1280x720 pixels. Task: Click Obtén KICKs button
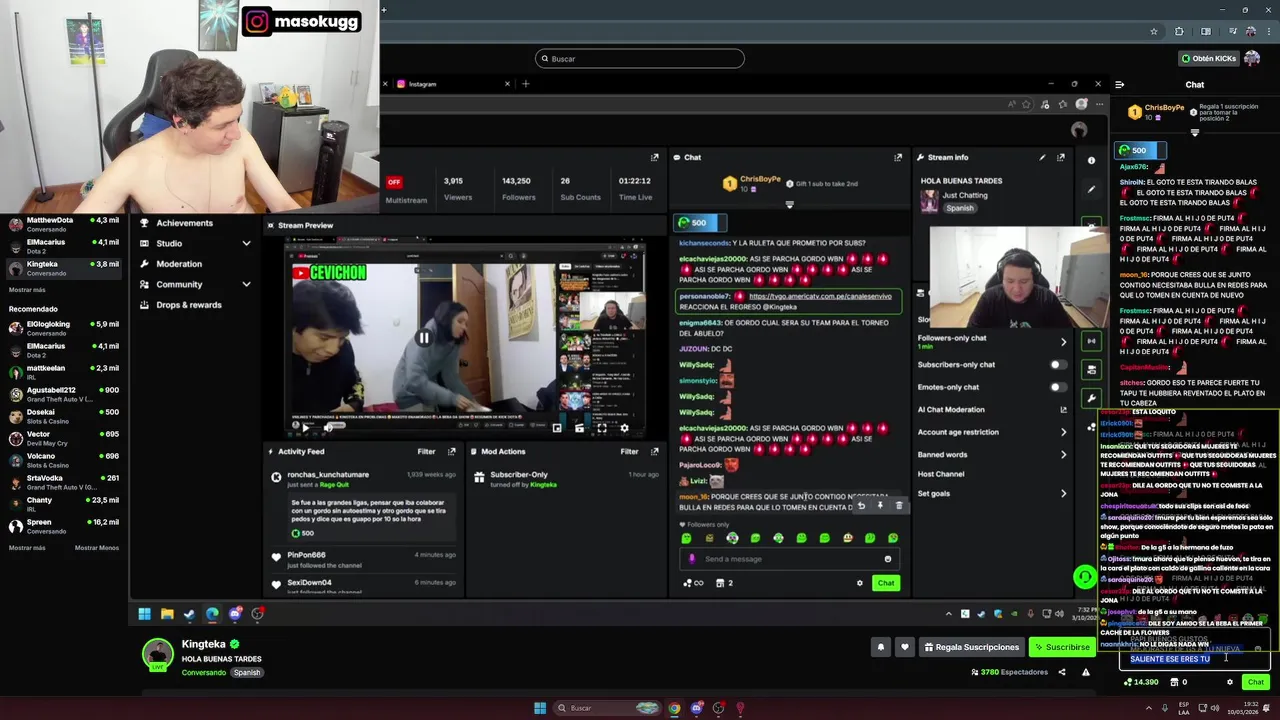pos(1208,58)
